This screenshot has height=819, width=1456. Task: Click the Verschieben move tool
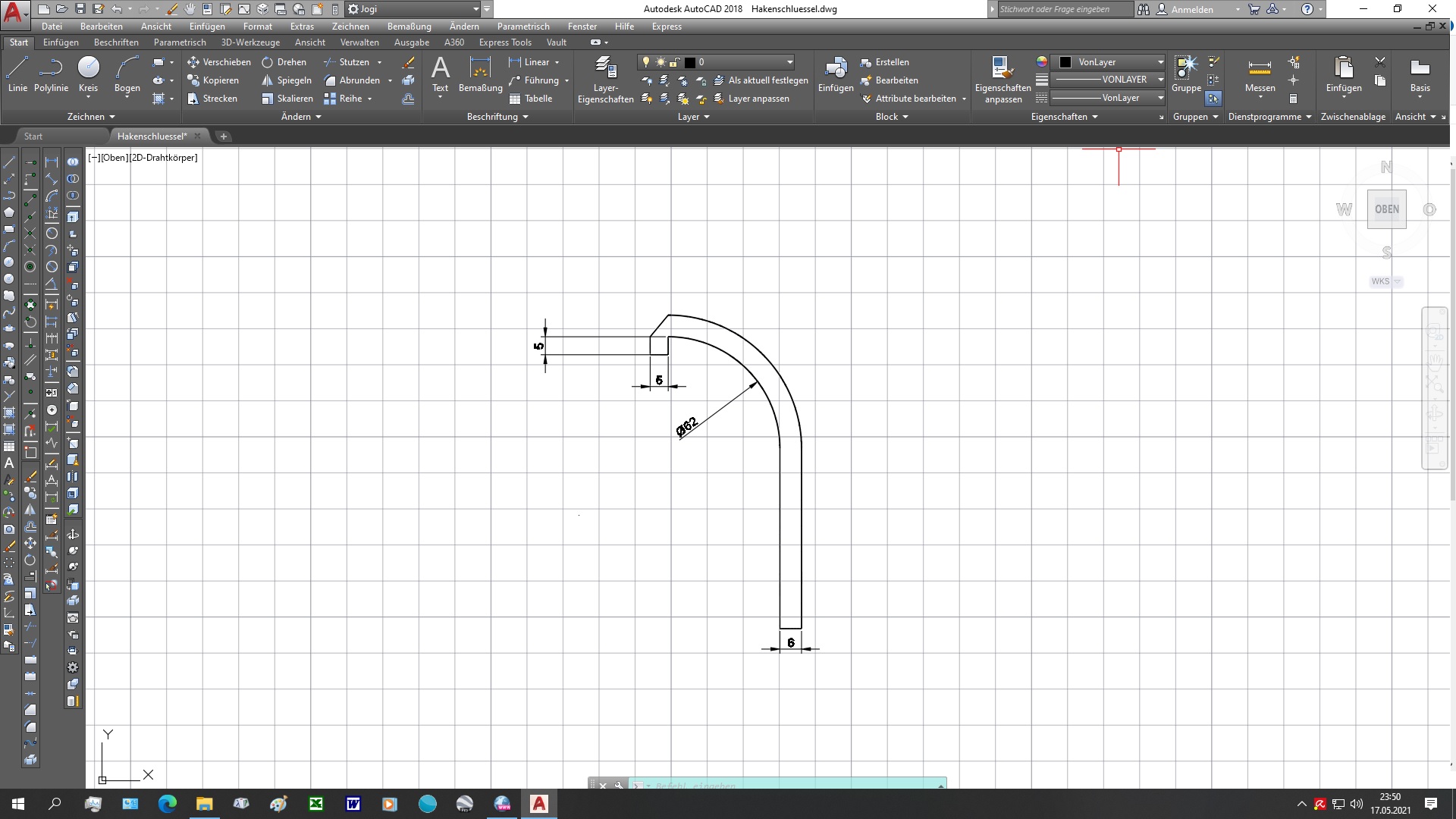pos(219,62)
